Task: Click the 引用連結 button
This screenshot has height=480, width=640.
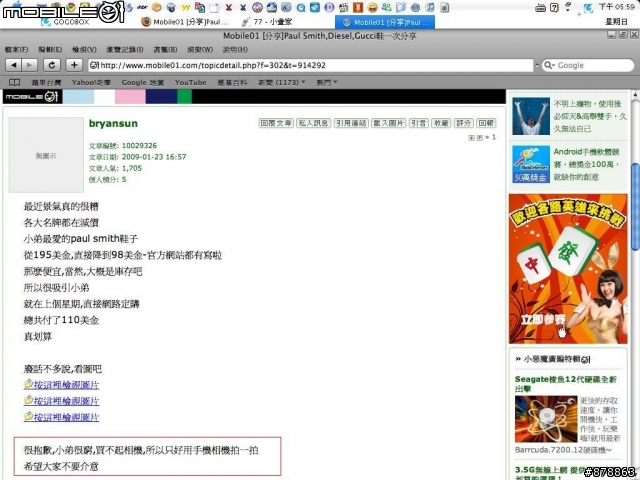Action: click(x=351, y=123)
